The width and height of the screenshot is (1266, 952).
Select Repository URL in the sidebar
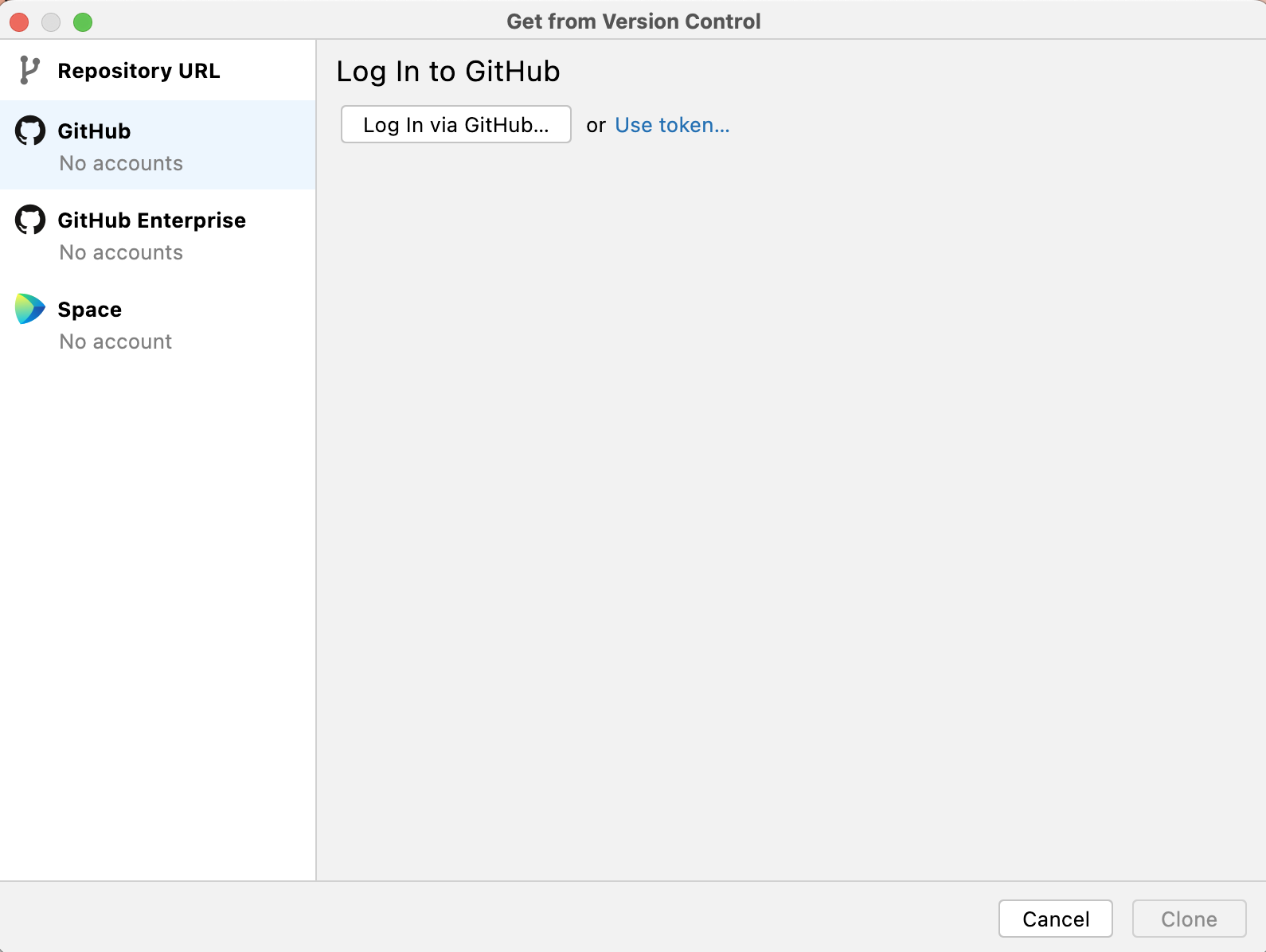tap(139, 70)
